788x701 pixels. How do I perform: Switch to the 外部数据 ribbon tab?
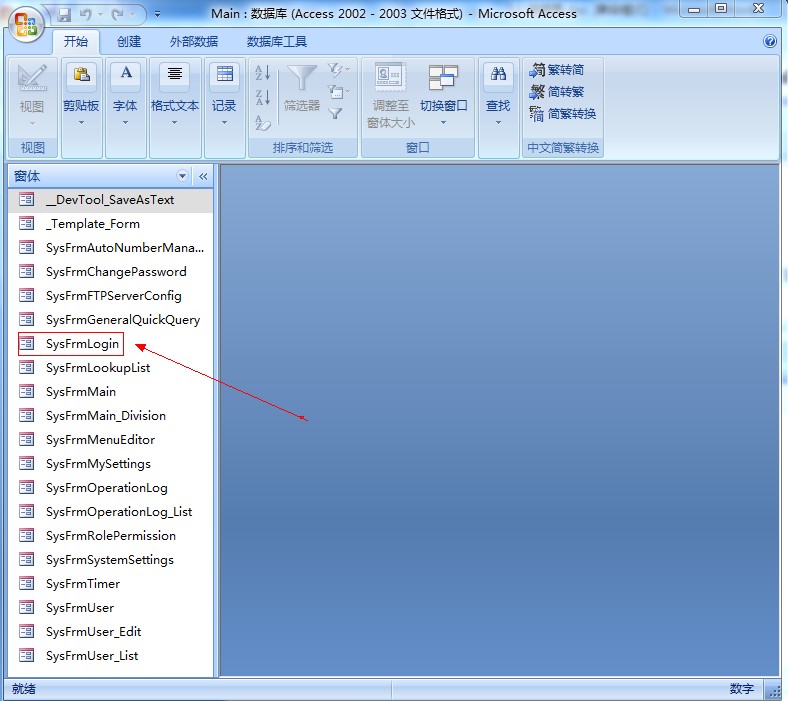tap(193, 42)
